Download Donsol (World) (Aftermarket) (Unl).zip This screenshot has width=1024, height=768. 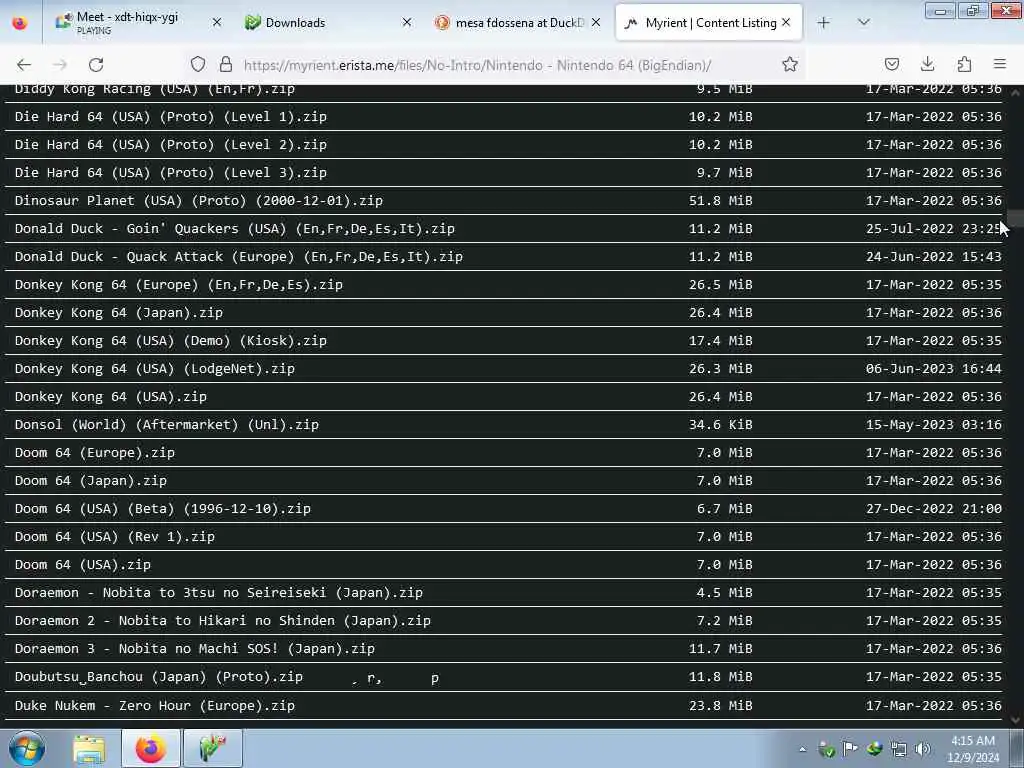[x=167, y=425]
